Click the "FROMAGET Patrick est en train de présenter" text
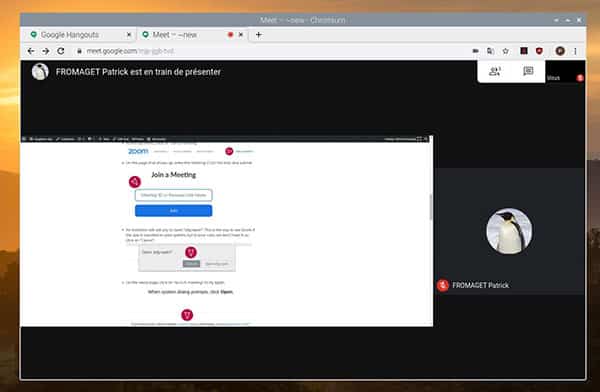The height and width of the screenshot is (392, 600). [138, 72]
